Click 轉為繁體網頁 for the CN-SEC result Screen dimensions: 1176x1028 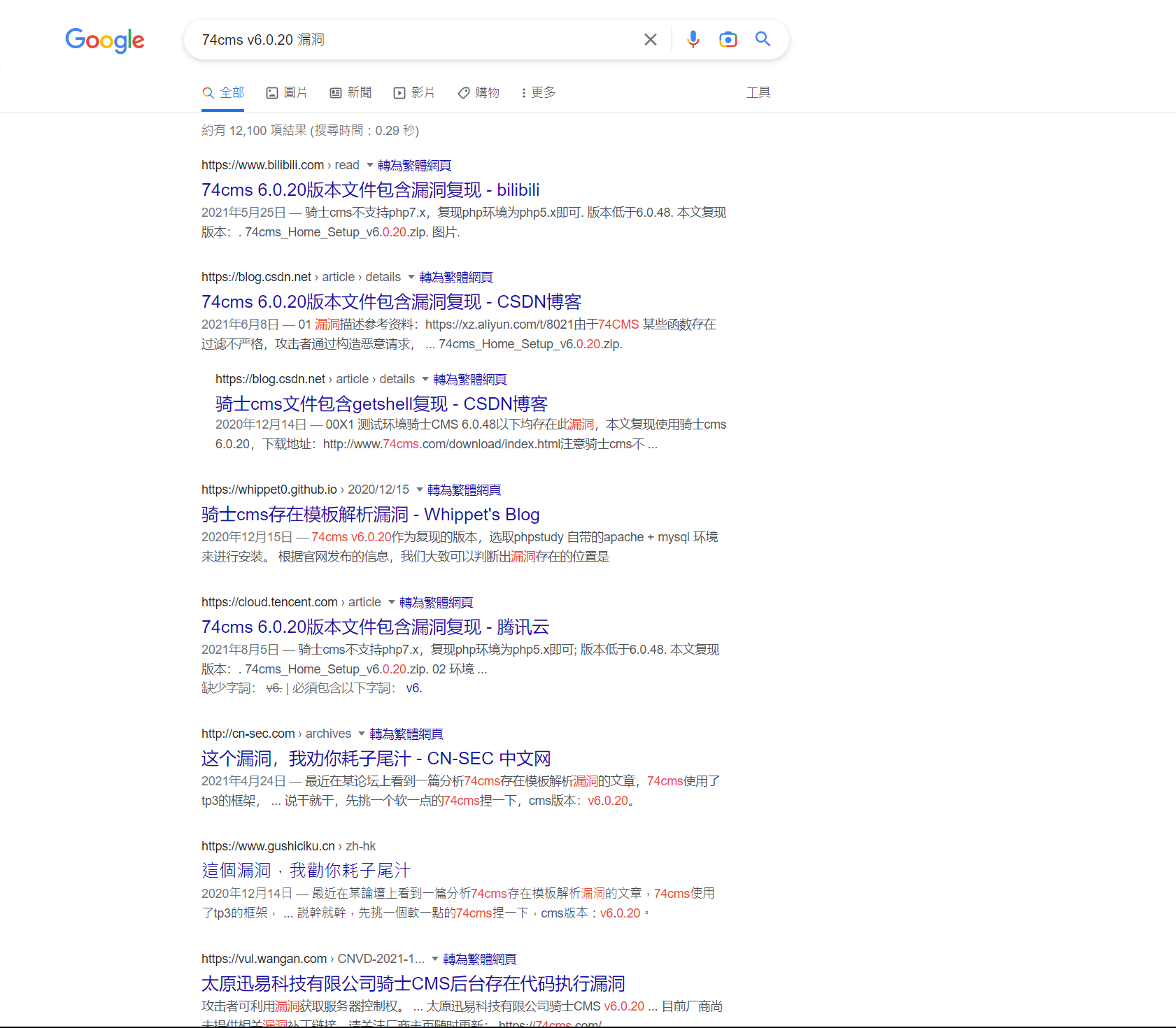click(406, 734)
